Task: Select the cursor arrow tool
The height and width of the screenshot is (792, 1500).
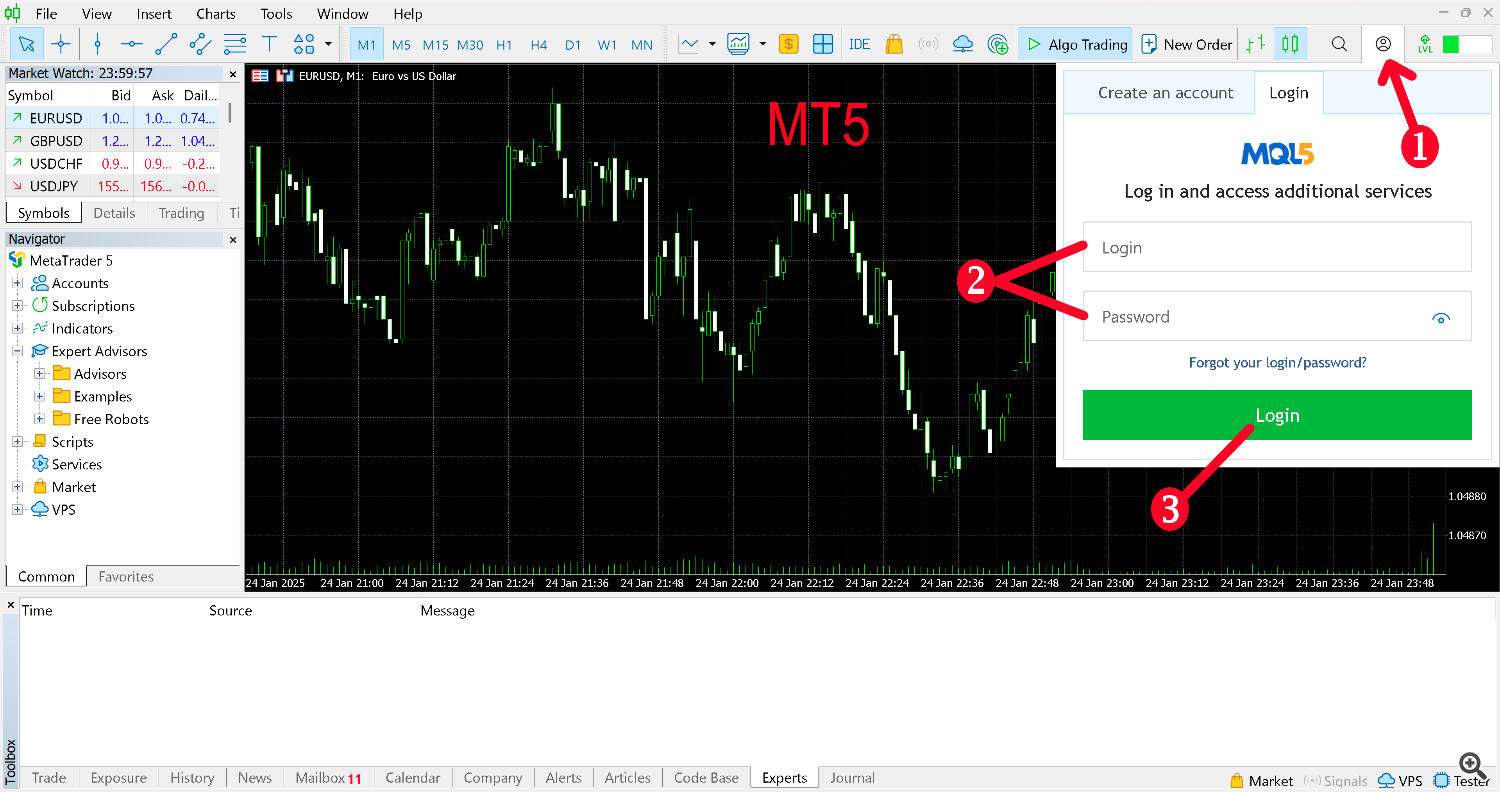Action: pos(27,44)
